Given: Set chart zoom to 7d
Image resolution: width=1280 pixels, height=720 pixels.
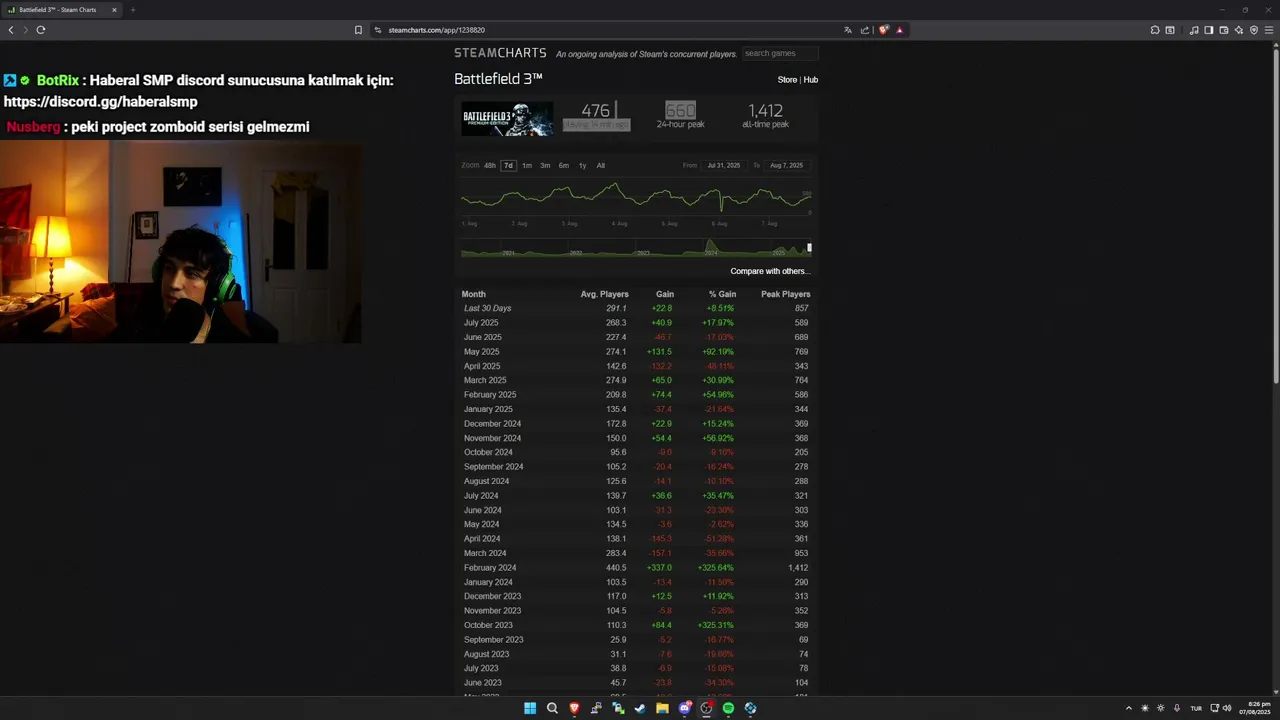Looking at the screenshot, I should (x=508, y=165).
